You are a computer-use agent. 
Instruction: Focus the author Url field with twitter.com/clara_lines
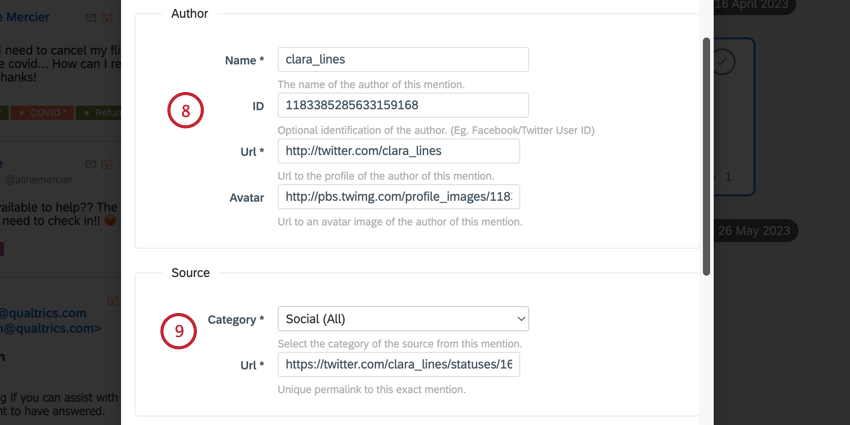[399, 151]
